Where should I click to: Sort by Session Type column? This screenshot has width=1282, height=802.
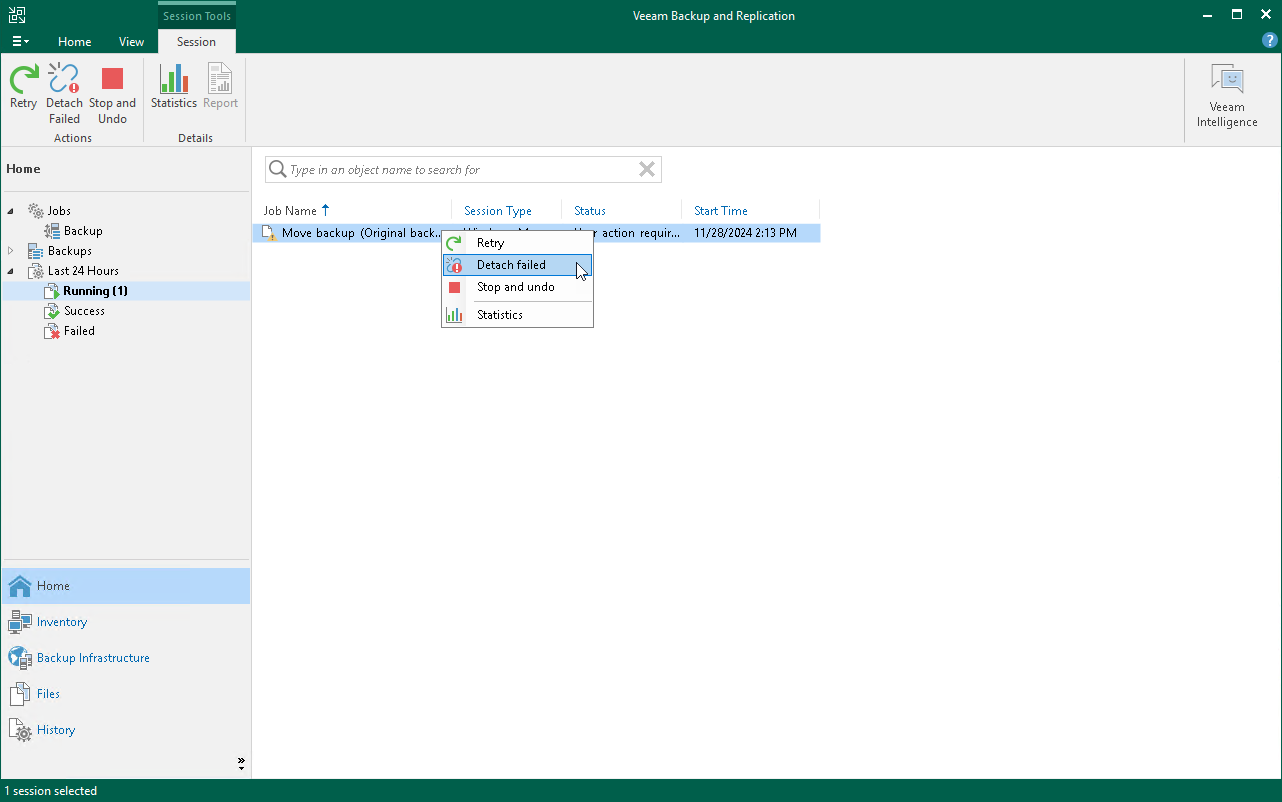click(498, 211)
